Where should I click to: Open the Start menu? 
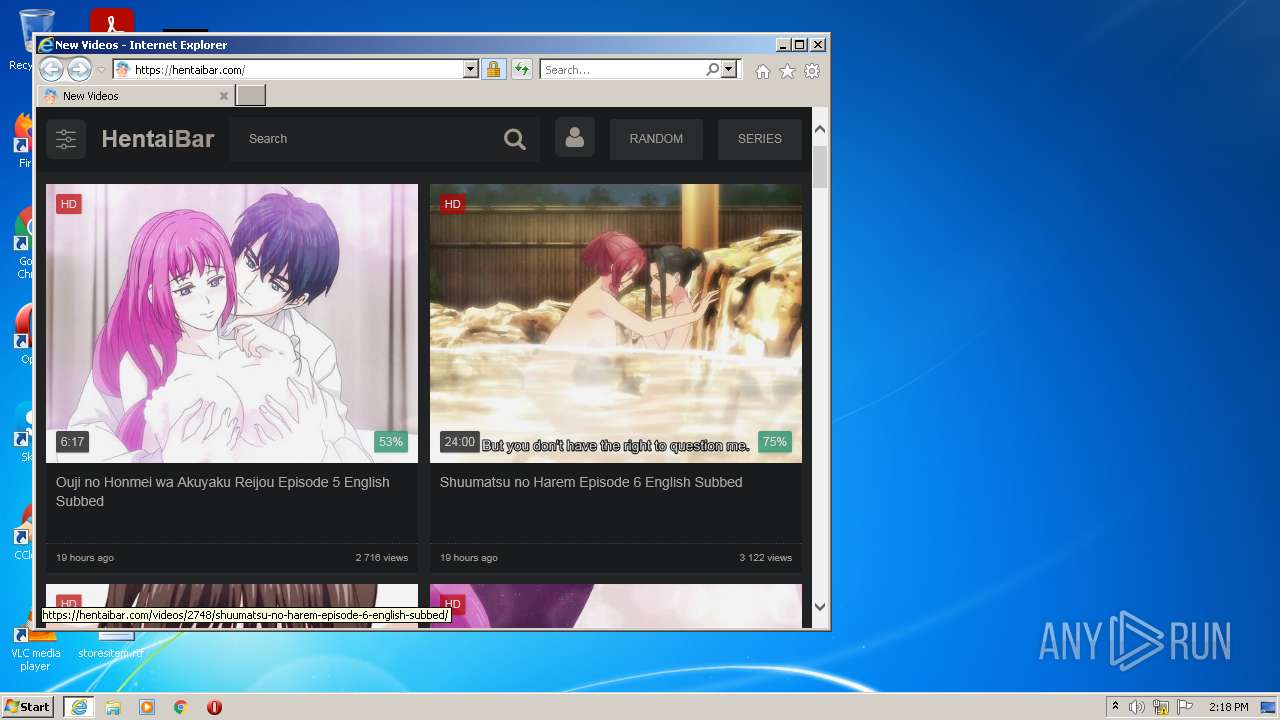click(x=27, y=707)
